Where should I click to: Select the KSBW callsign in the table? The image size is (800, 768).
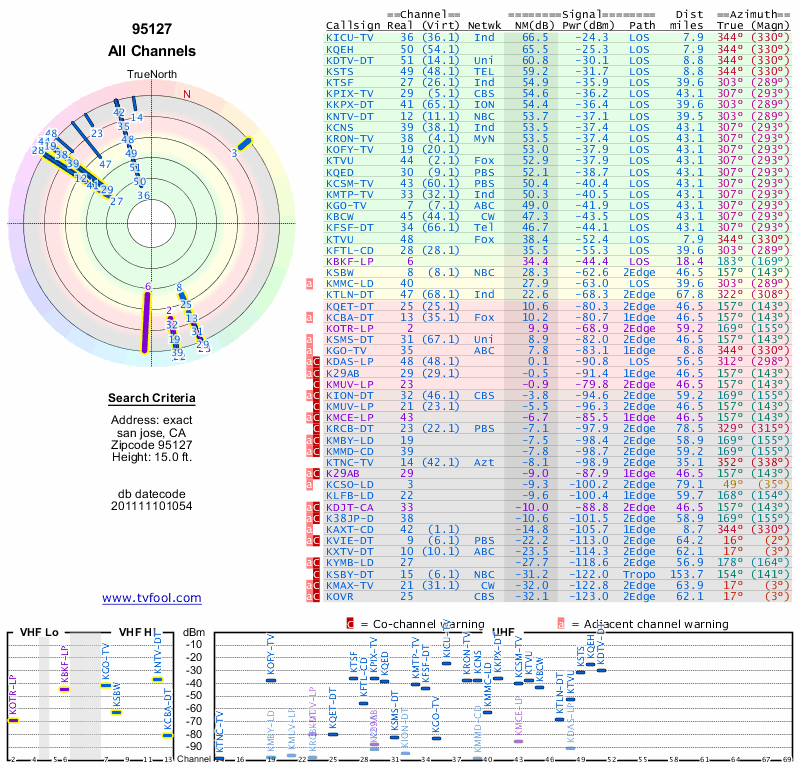[340, 272]
